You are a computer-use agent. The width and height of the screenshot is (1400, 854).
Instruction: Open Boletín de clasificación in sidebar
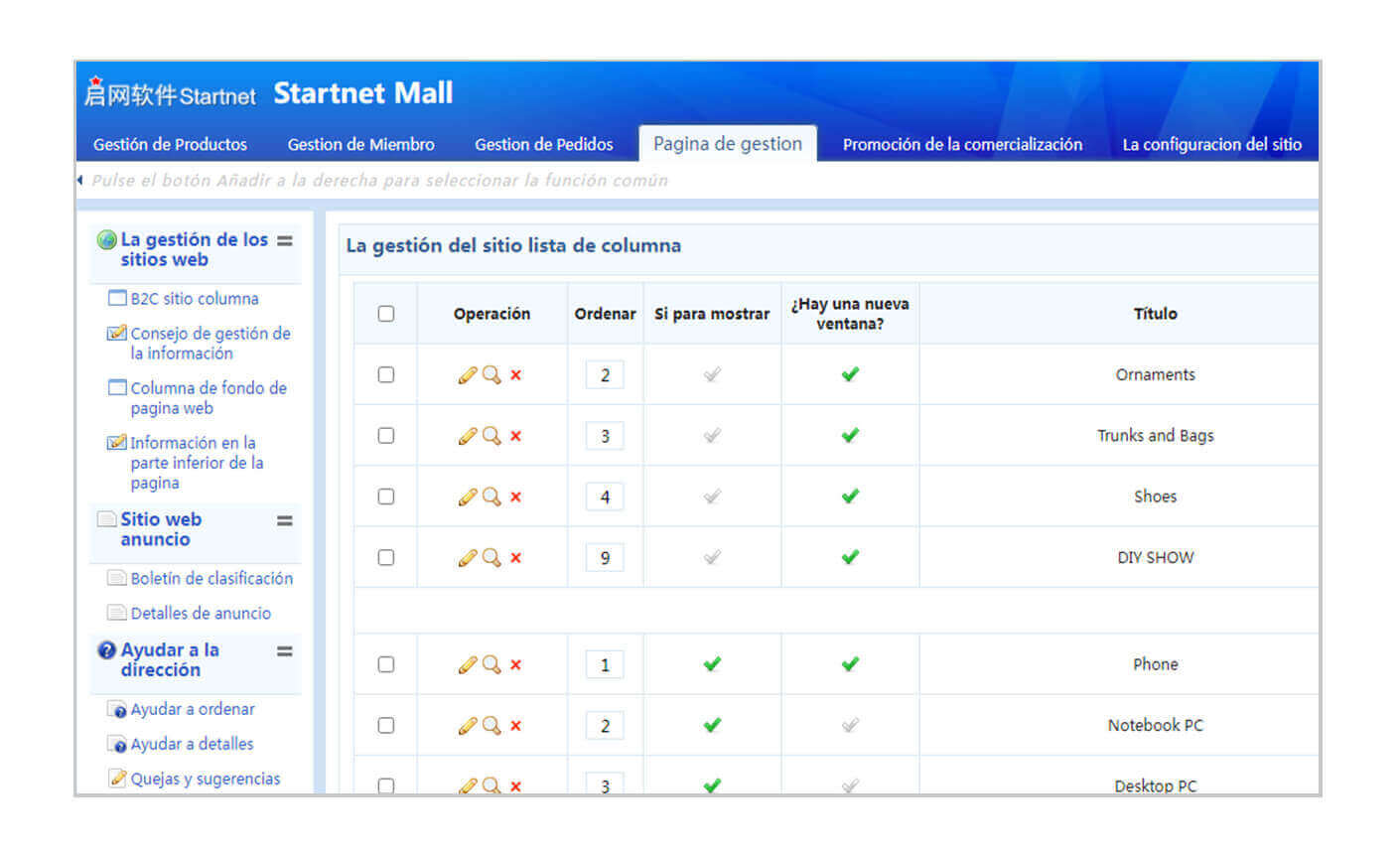tap(210, 578)
